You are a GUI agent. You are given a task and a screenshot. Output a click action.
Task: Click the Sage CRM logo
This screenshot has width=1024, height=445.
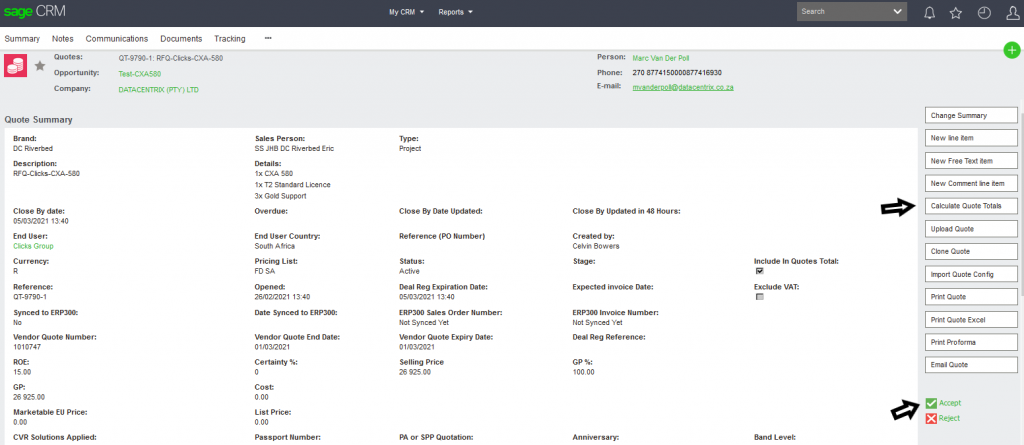[x=33, y=12]
